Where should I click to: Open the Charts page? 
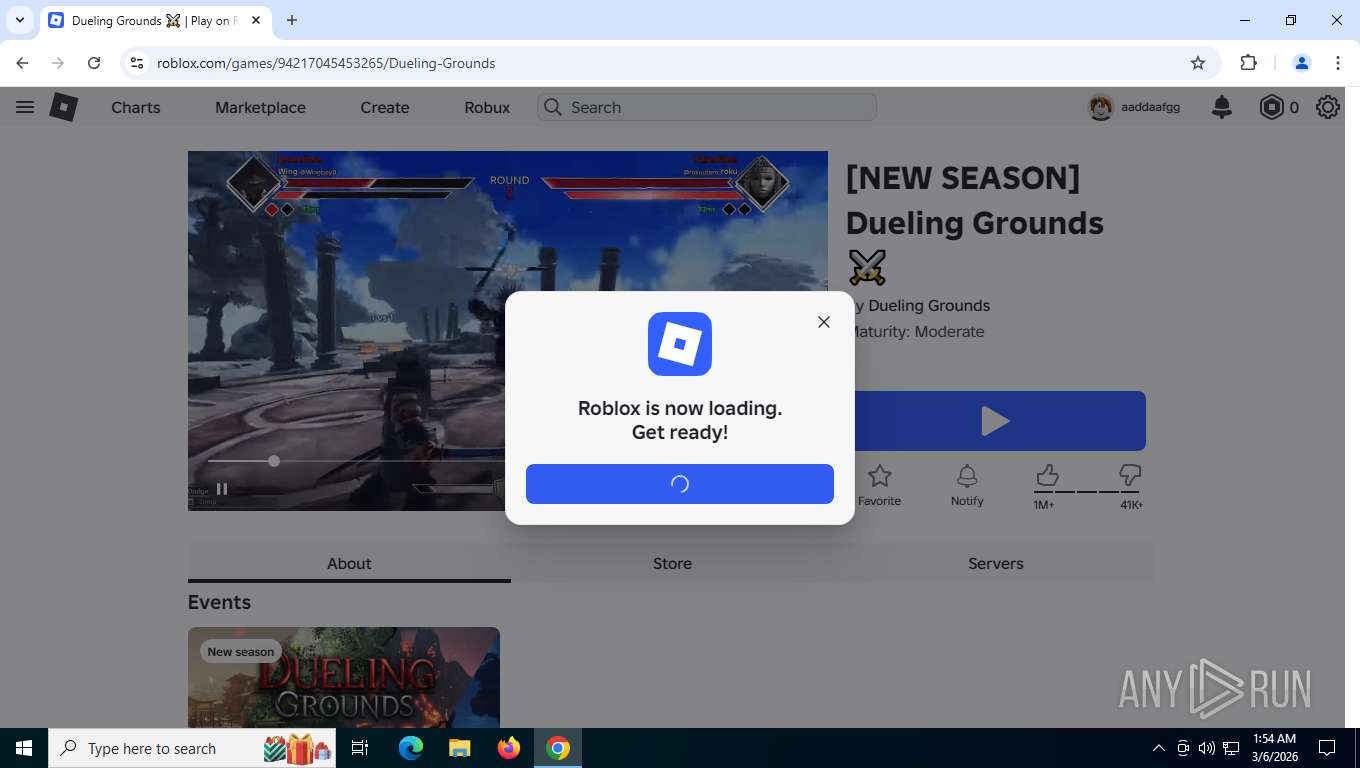(x=136, y=107)
